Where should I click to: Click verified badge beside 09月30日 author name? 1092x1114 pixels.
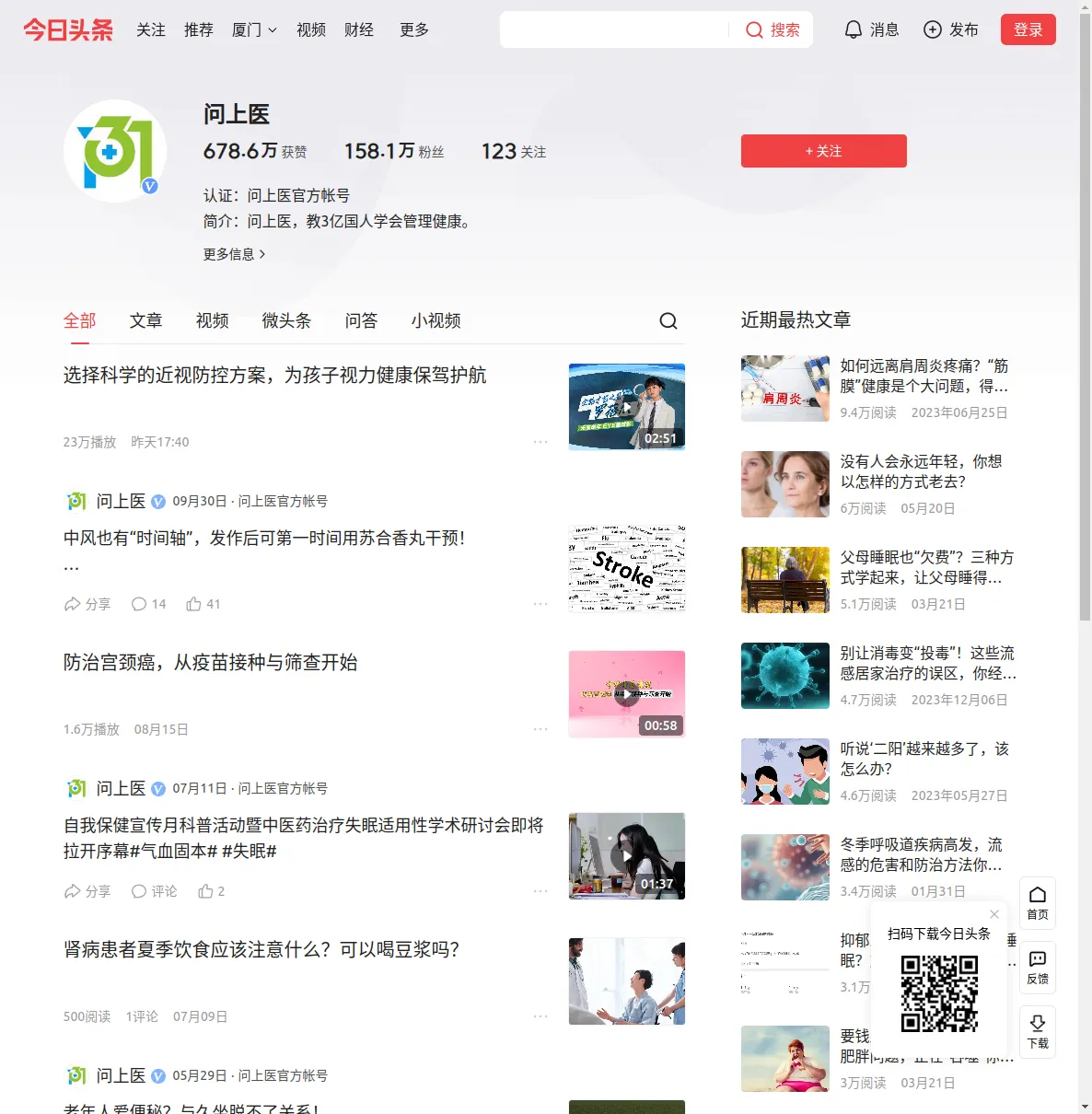point(158,502)
